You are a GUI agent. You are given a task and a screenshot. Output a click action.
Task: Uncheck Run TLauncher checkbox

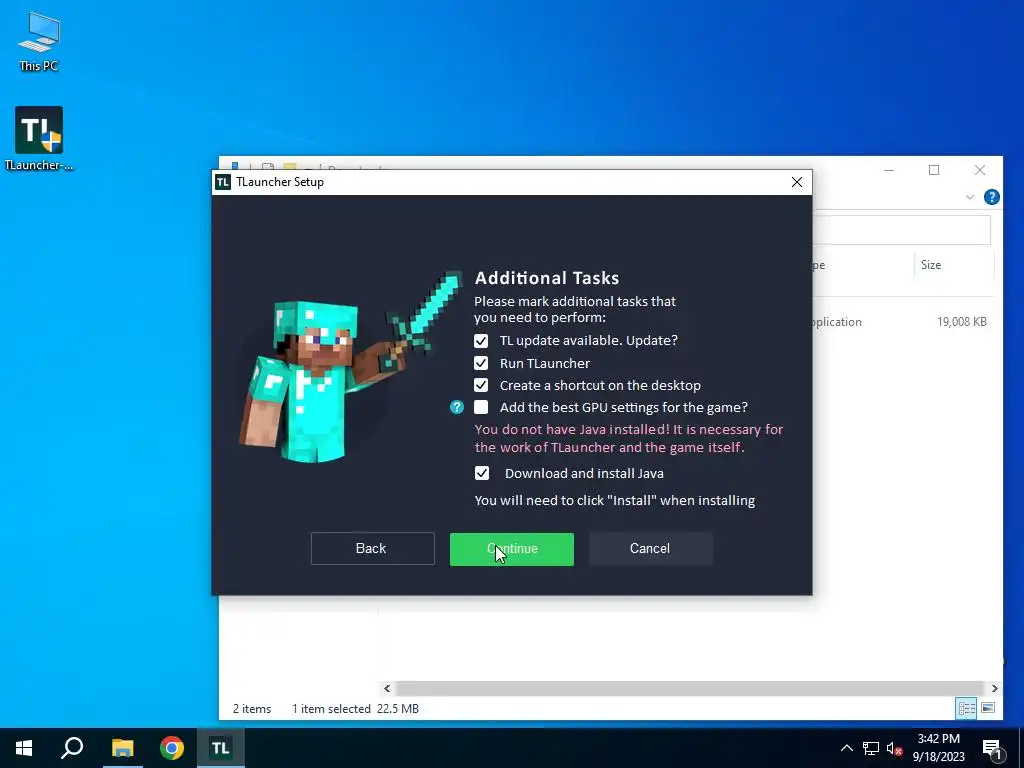(x=481, y=363)
